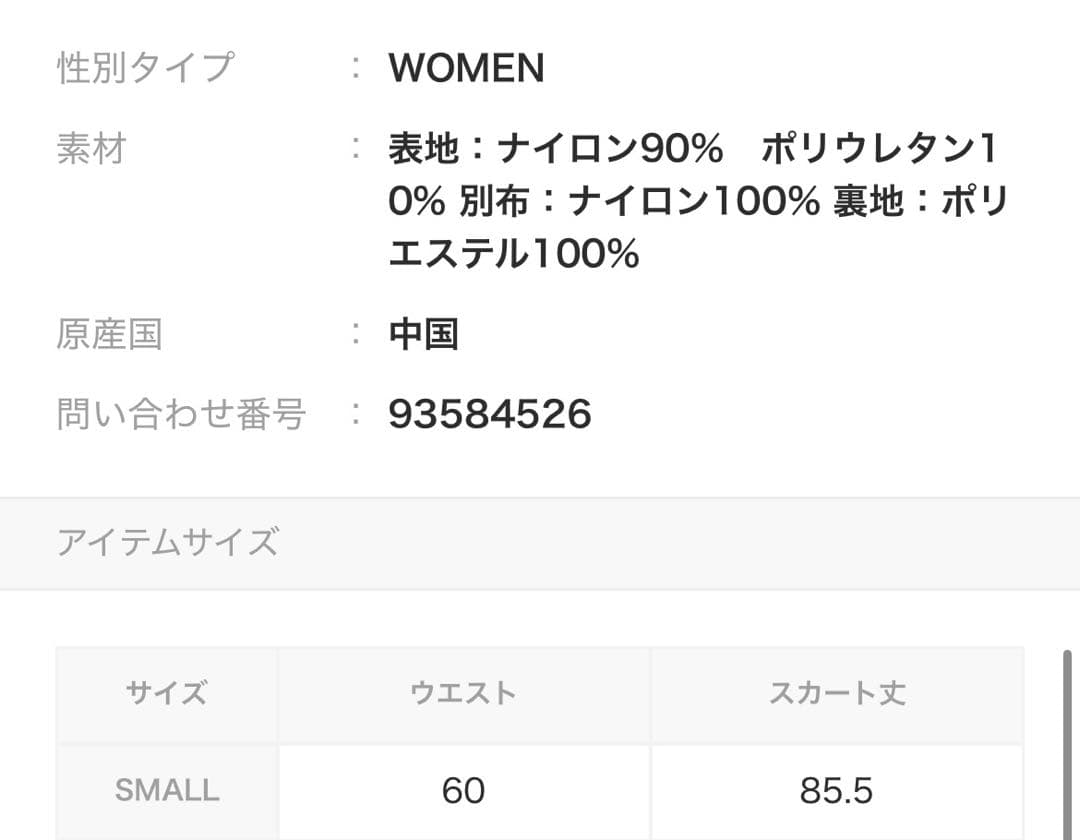Tap the 表地：ナイロン90% material text
Viewport: 1080px width, 840px height.
(555, 150)
